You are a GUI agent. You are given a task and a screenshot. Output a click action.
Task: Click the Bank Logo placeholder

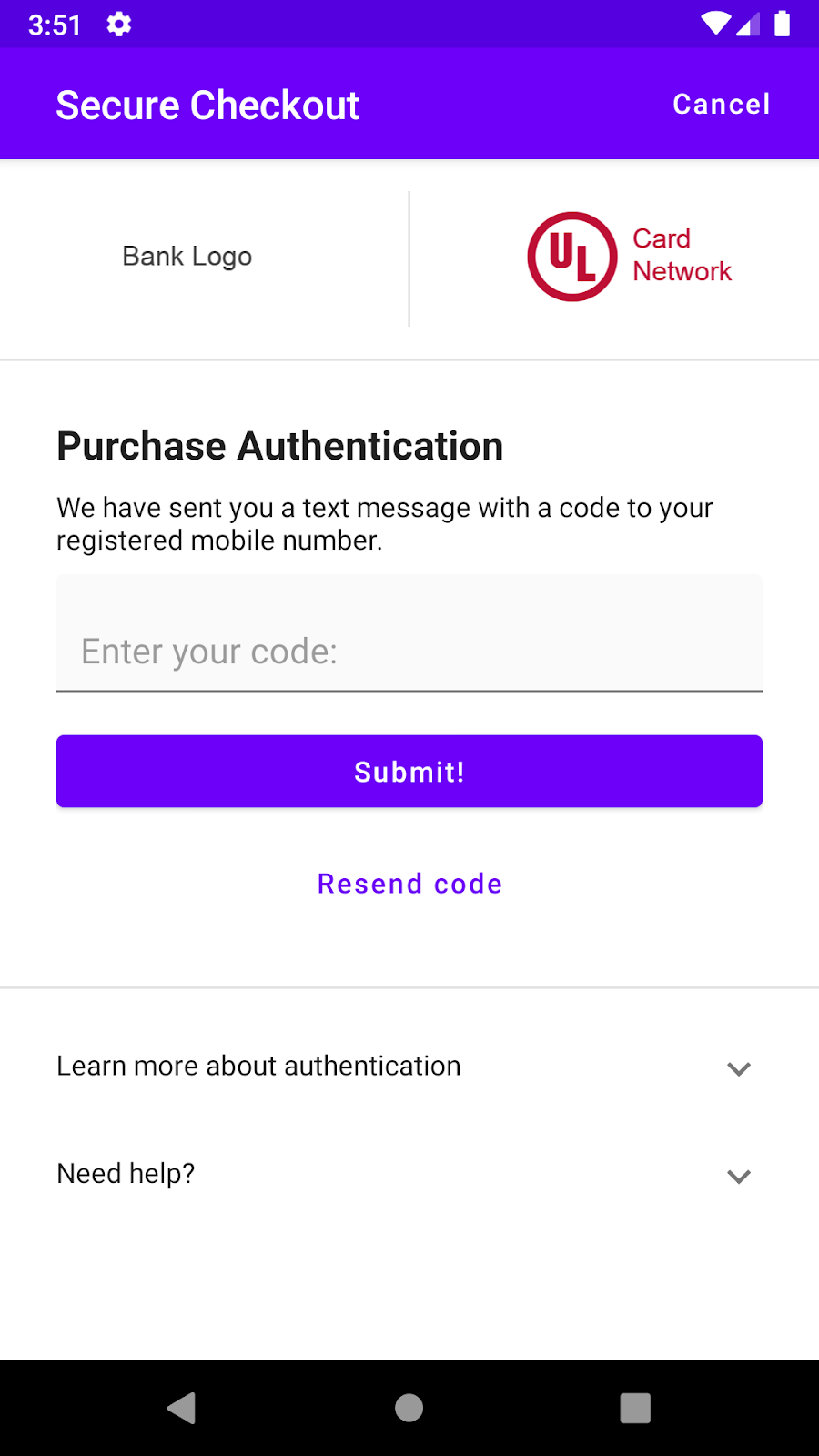[x=187, y=257]
